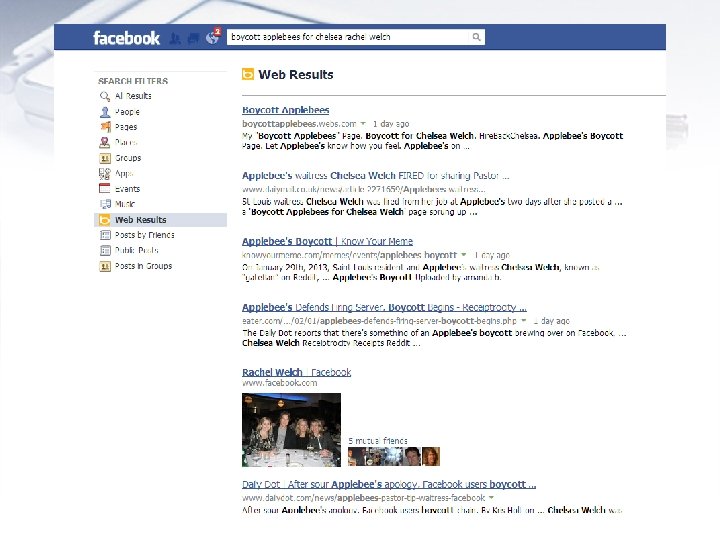Click the dailymail.co.uk URL text
This screenshot has height=540, width=720.
click(364, 189)
